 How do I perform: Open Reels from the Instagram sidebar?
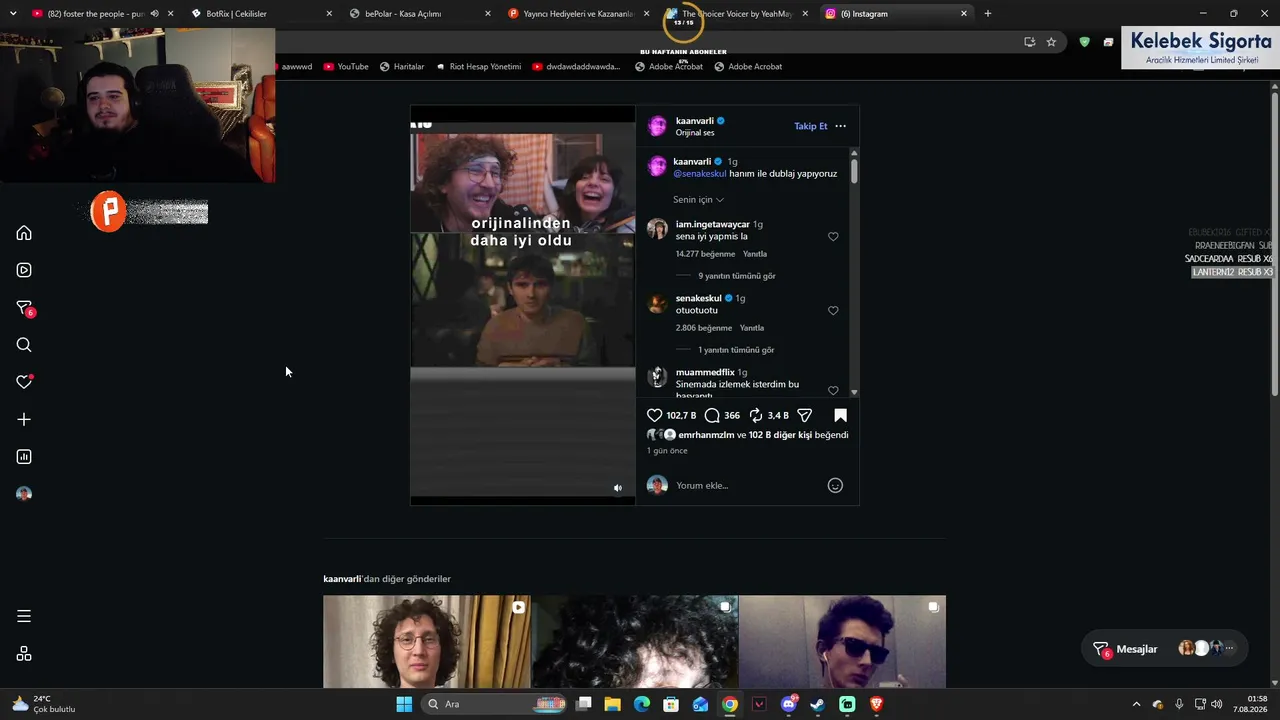[24, 270]
